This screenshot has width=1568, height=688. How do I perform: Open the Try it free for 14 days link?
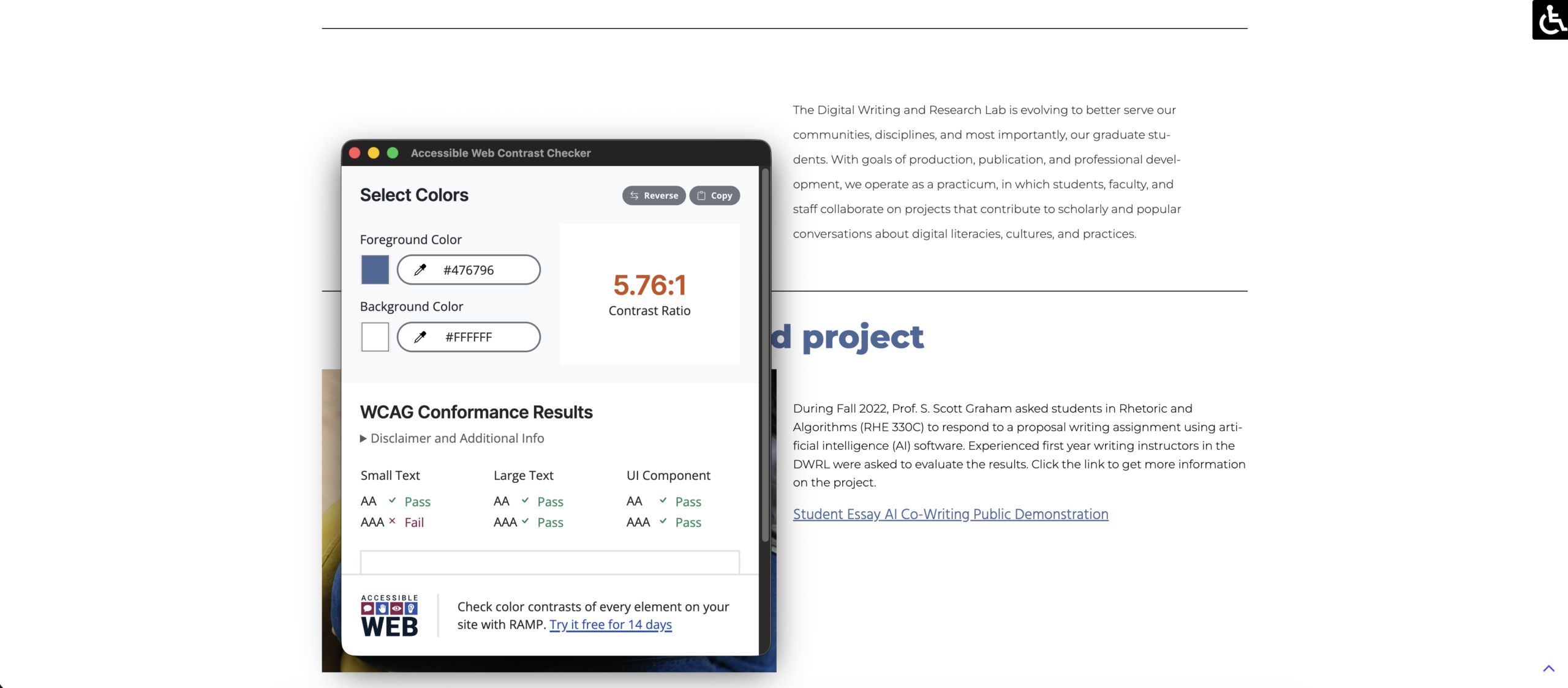610,624
